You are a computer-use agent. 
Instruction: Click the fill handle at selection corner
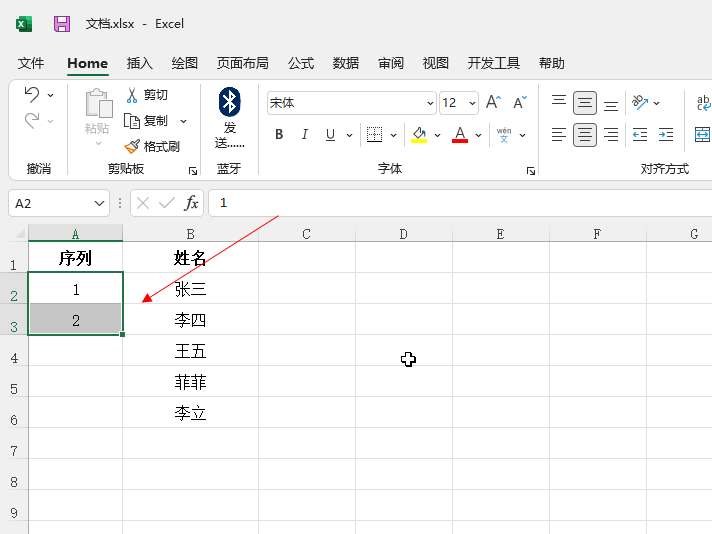point(123,335)
